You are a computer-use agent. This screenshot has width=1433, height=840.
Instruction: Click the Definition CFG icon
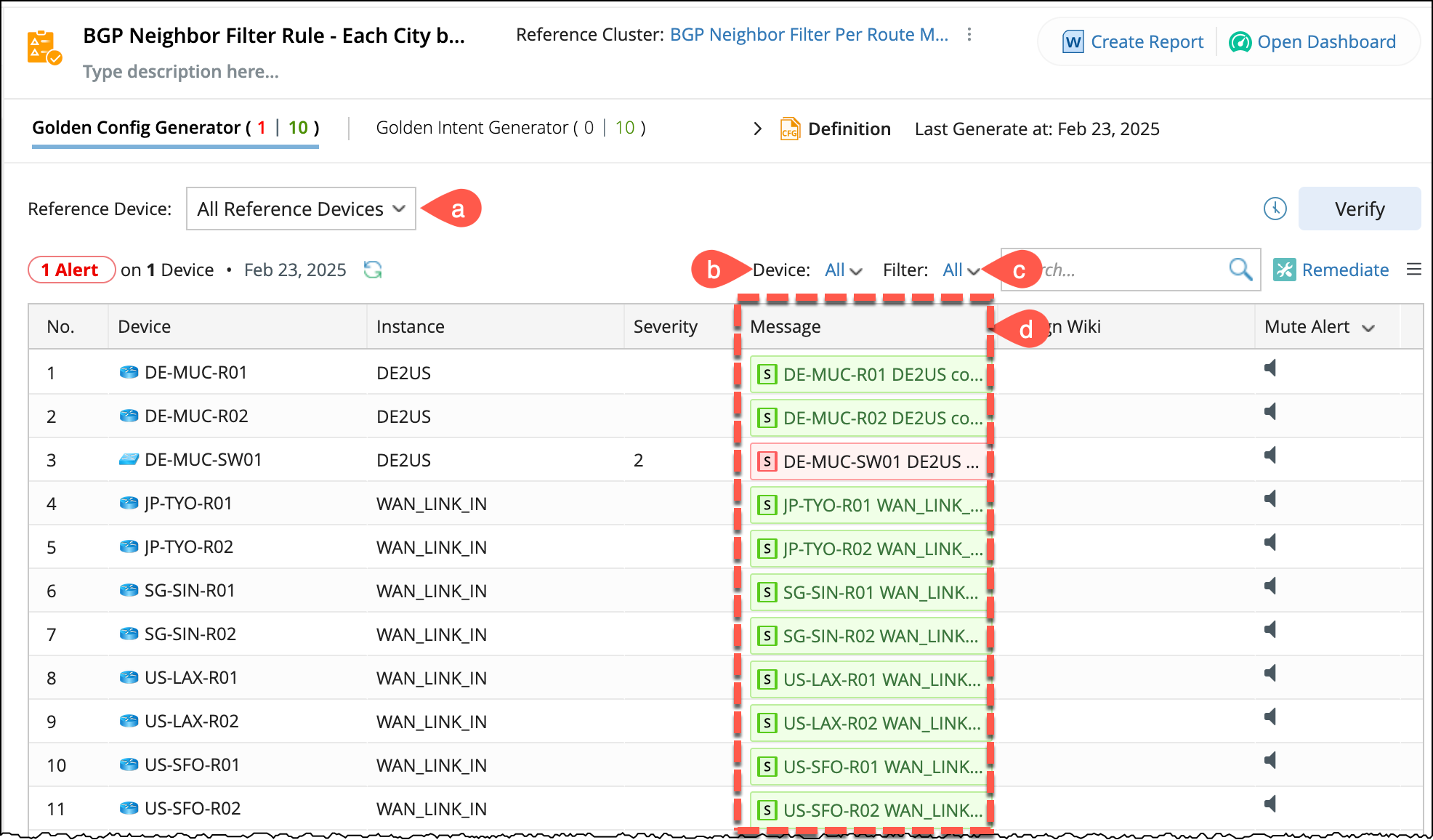(x=790, y=129)
